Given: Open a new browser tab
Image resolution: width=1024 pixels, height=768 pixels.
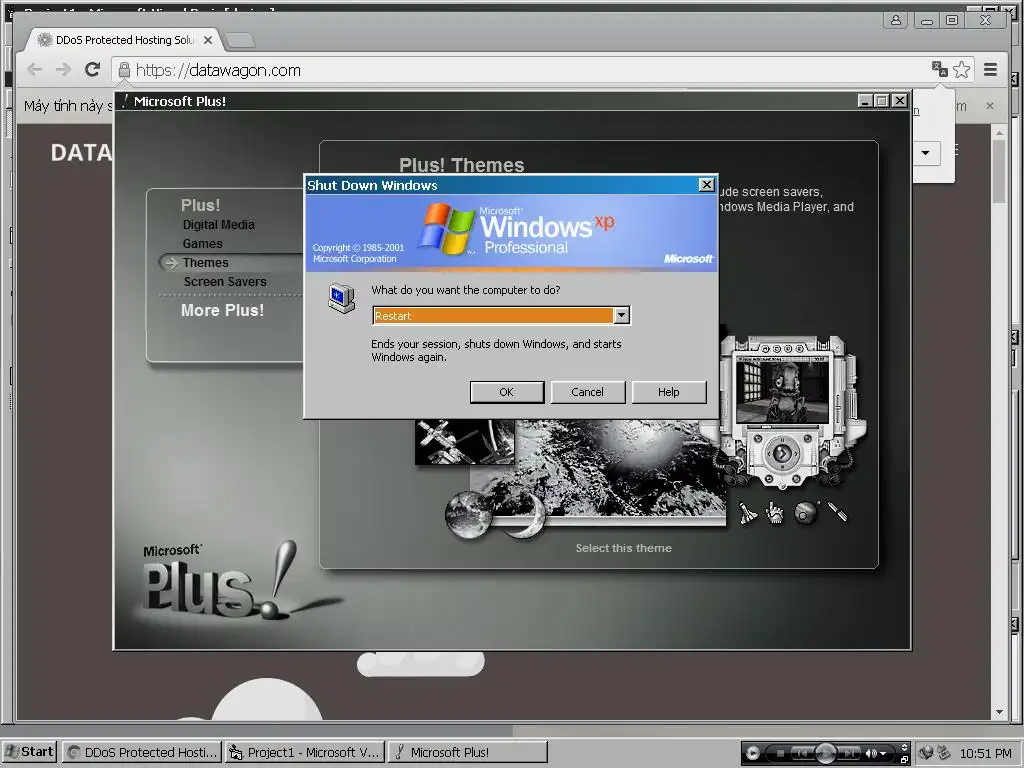Looking at the screenshot, I should point(240,40).
